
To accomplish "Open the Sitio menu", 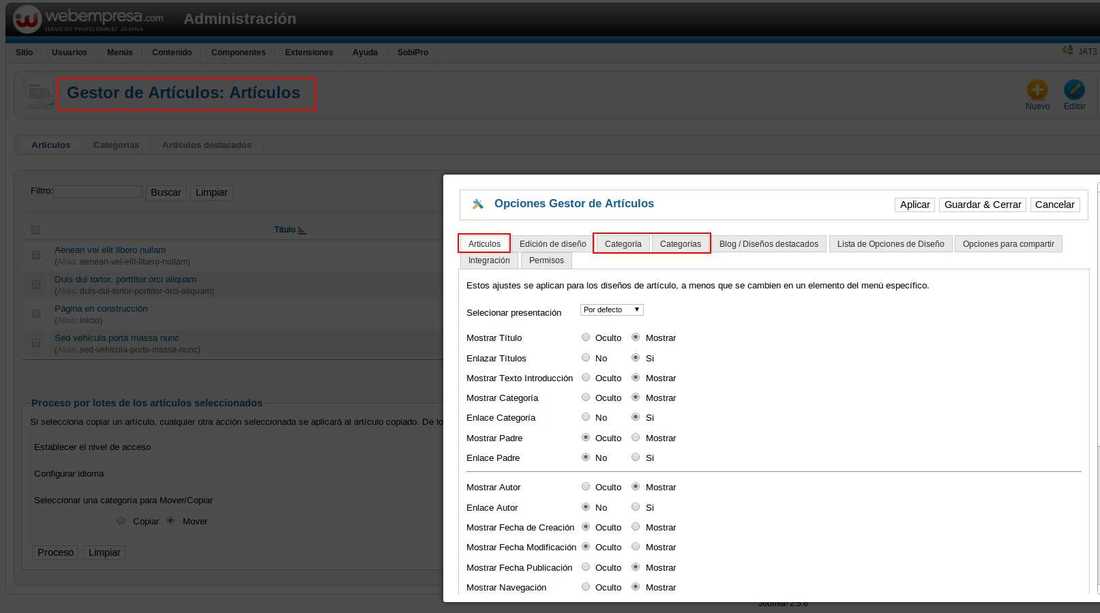I will click(x=25, y=52).
